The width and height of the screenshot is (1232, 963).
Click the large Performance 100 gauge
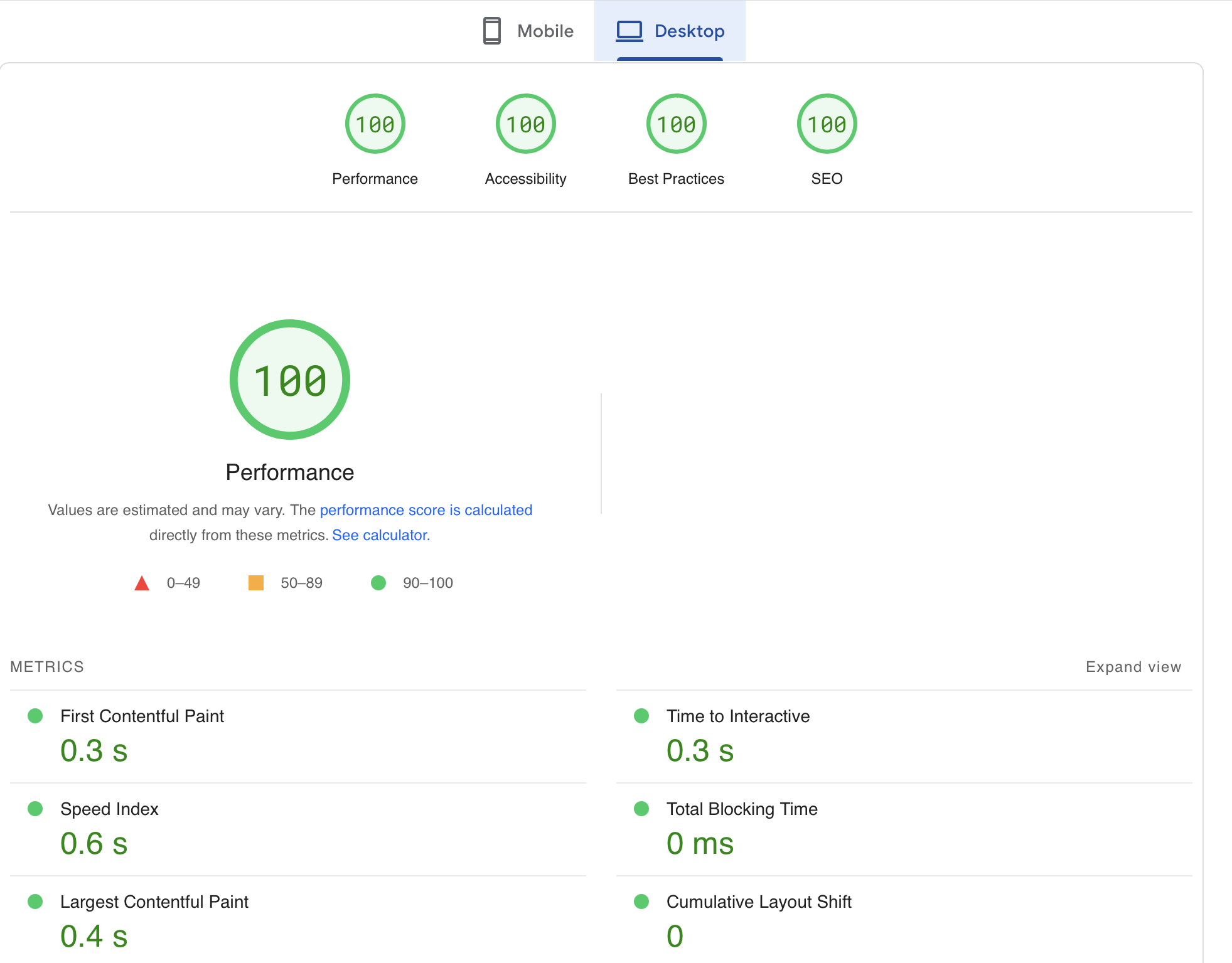(x=290, y=380)
